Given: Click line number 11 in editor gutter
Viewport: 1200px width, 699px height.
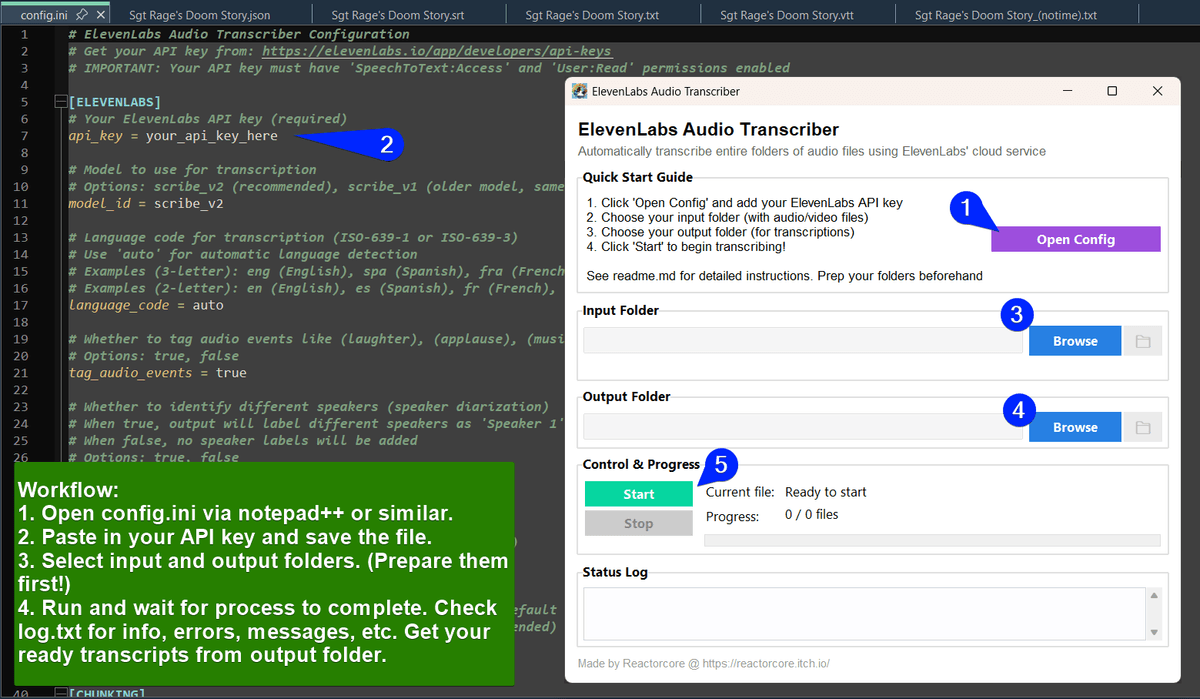Looking at the screenshot, I should [x=21, y=203].
